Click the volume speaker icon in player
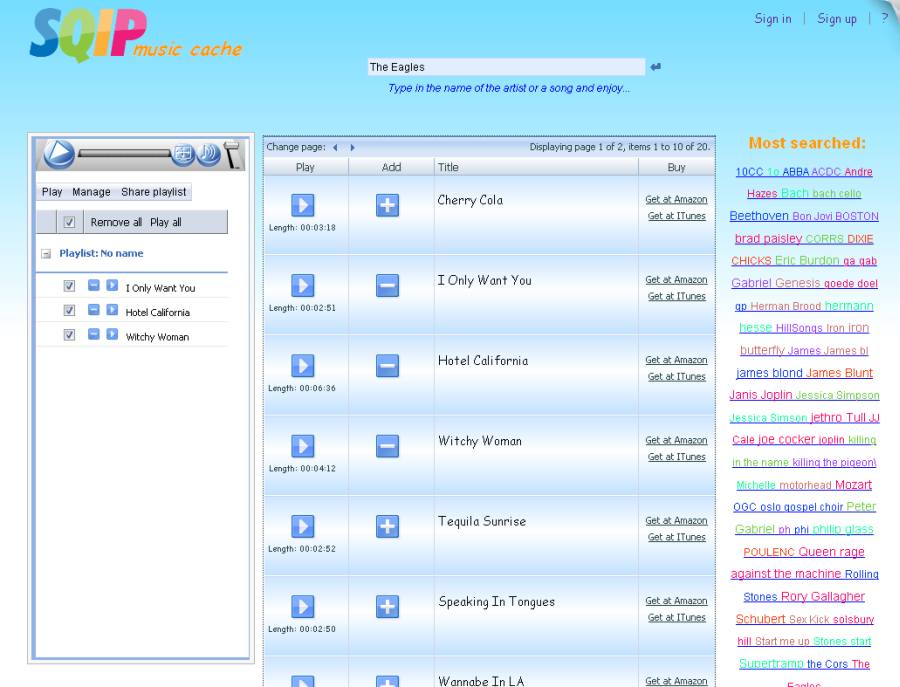This screenshot has width=900, height=687. coord(208,154)
